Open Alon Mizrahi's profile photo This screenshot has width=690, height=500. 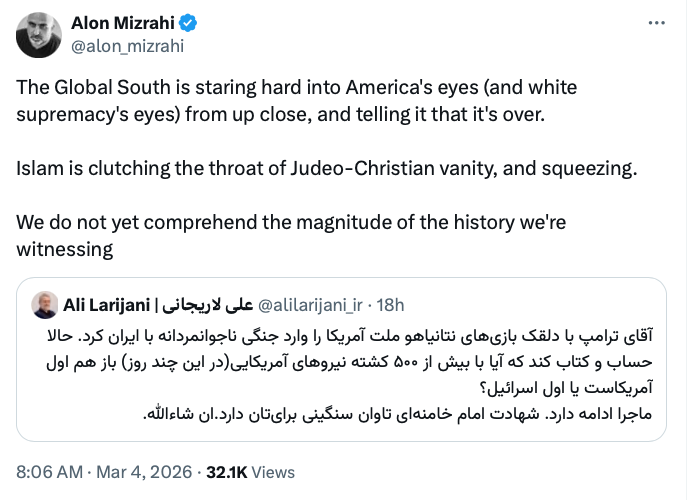40,33
